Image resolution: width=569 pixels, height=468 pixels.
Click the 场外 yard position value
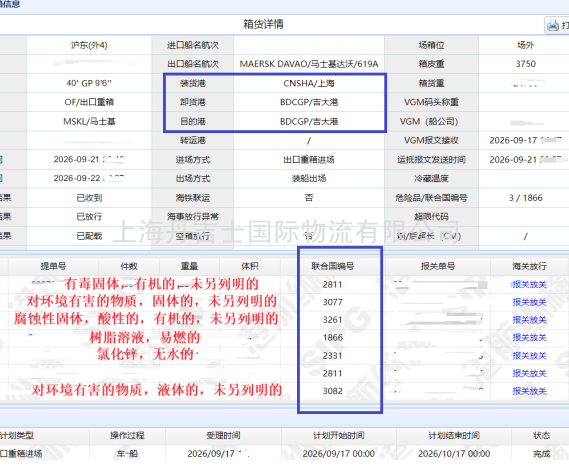[x=525, y=45]
